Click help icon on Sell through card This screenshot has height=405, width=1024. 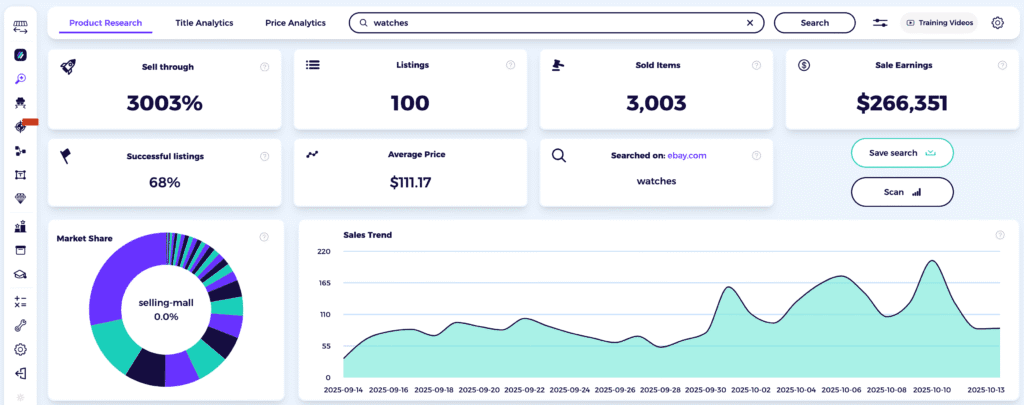[x=264, y=66]
